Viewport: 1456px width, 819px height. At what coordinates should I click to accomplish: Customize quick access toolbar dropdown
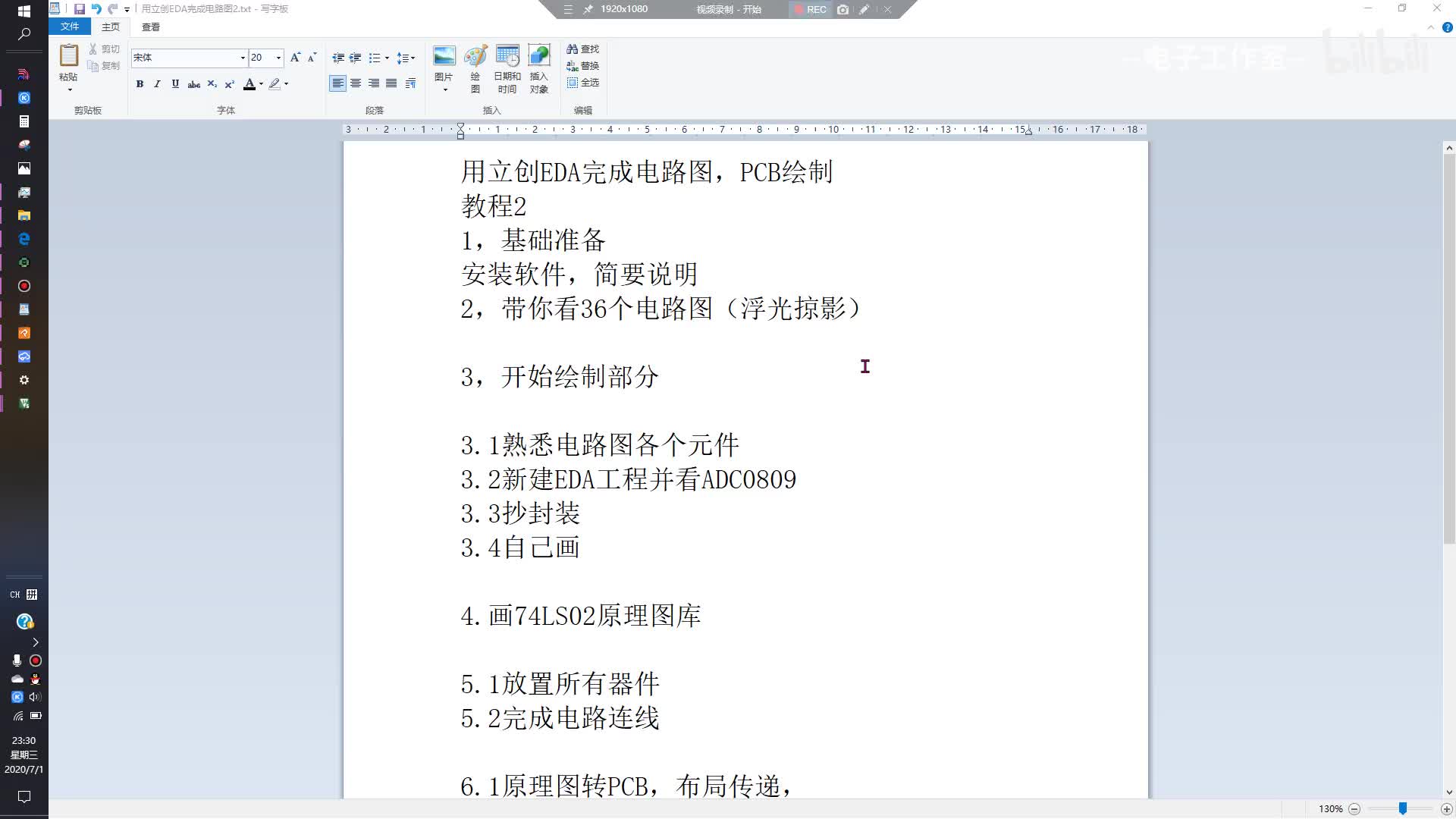pos(127,9)
